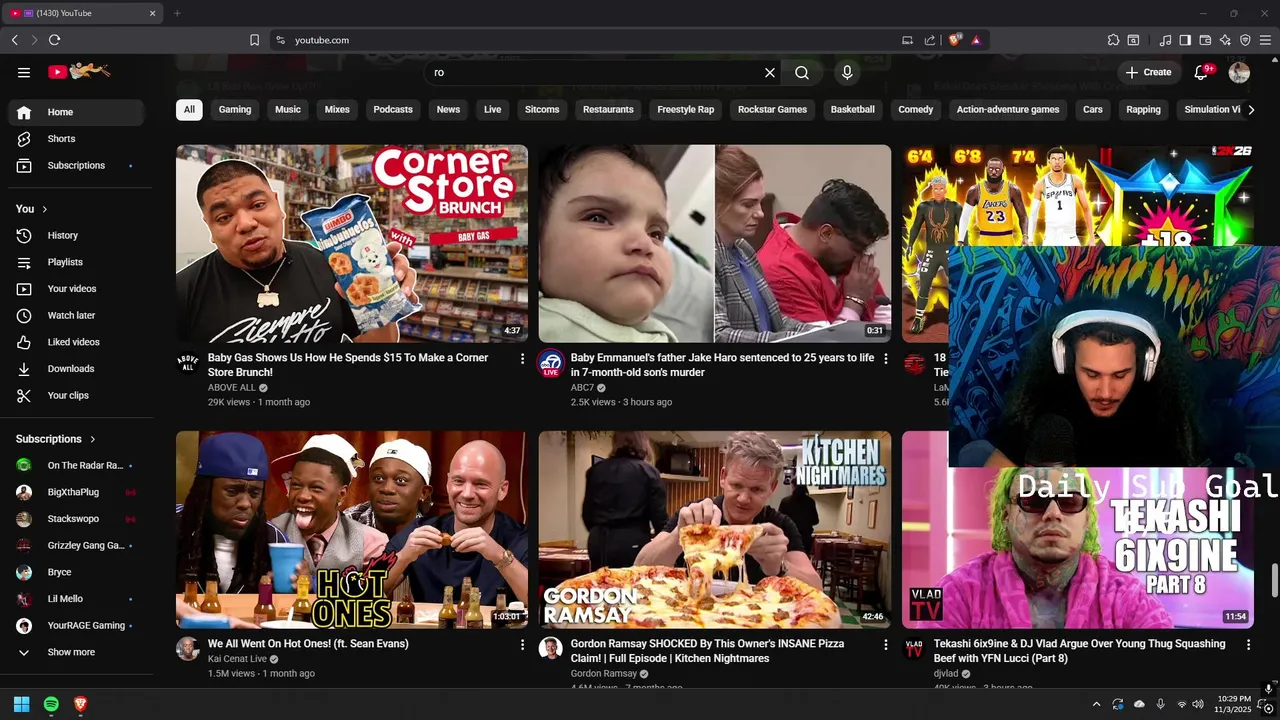This screenshot has width=1280, height=720.
Task: Expand Subscriptions section header
Action: tap(56, 439)
